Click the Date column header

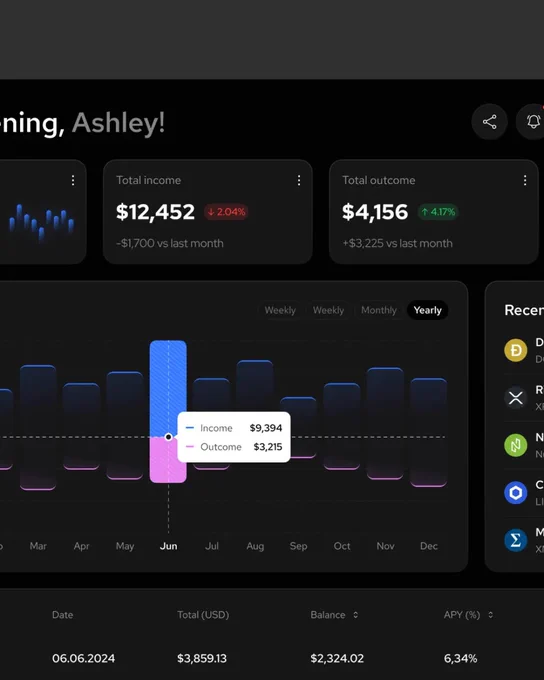pyautogui.click(x=62, y=615)
